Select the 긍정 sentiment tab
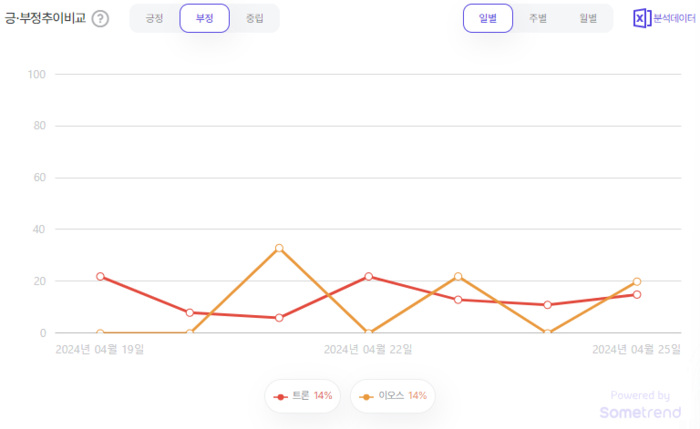This screenshot has height=429, width=700. pos(155,18)
